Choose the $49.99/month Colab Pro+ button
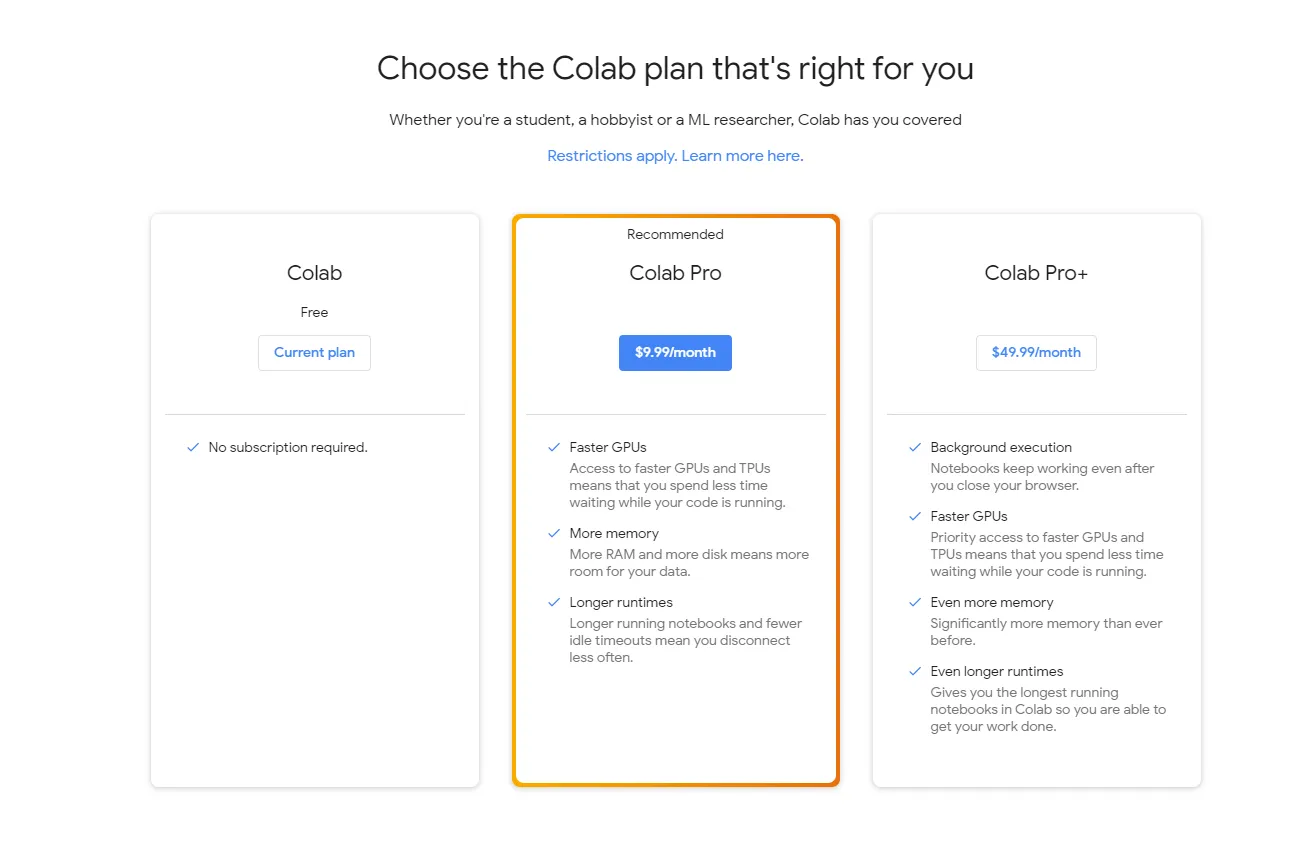This screenshot has width=1305, height=841. pyautogui.click(x=1036, y=353)
